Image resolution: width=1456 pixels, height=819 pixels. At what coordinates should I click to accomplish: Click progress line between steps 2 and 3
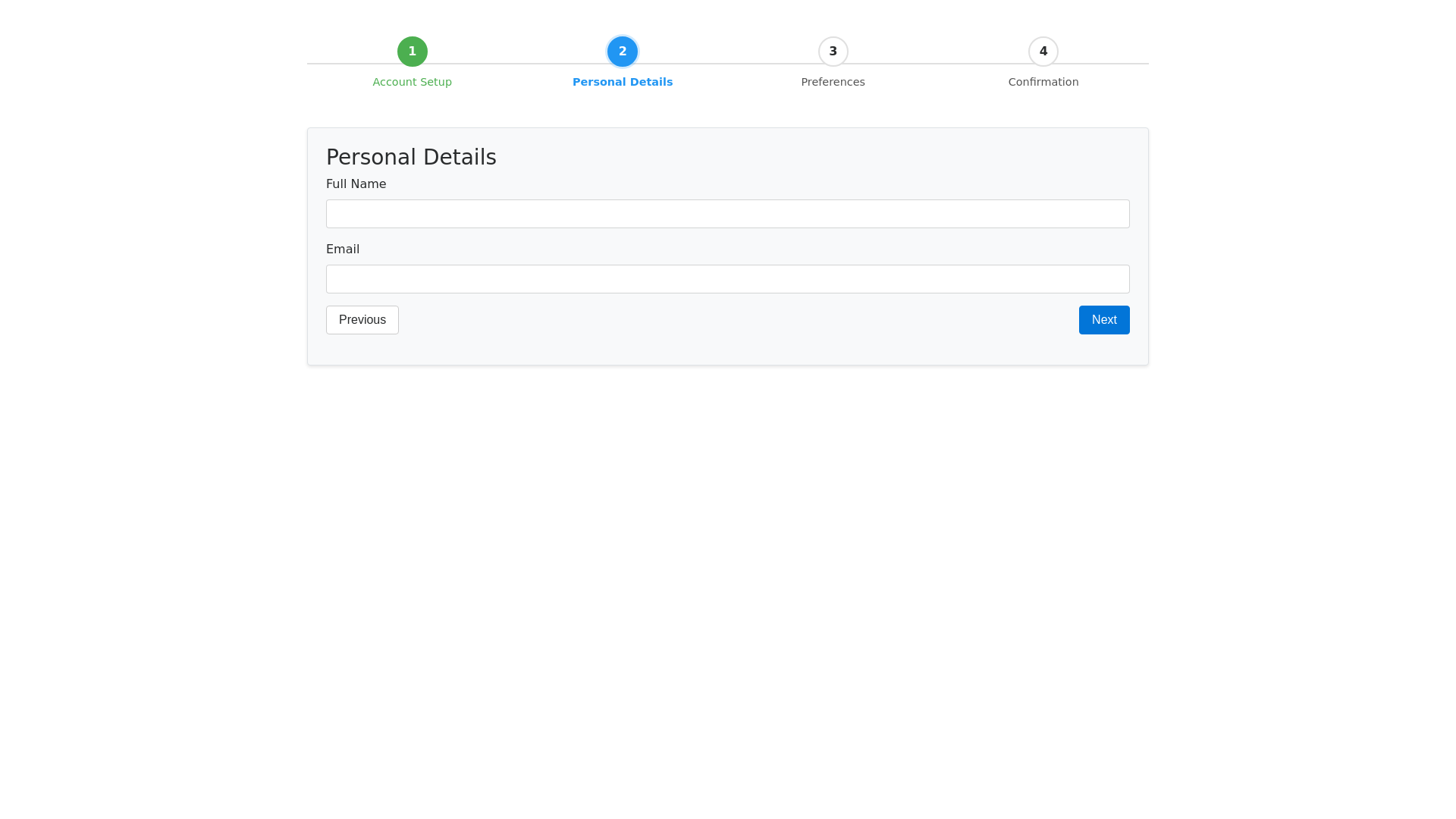(728, 64)
